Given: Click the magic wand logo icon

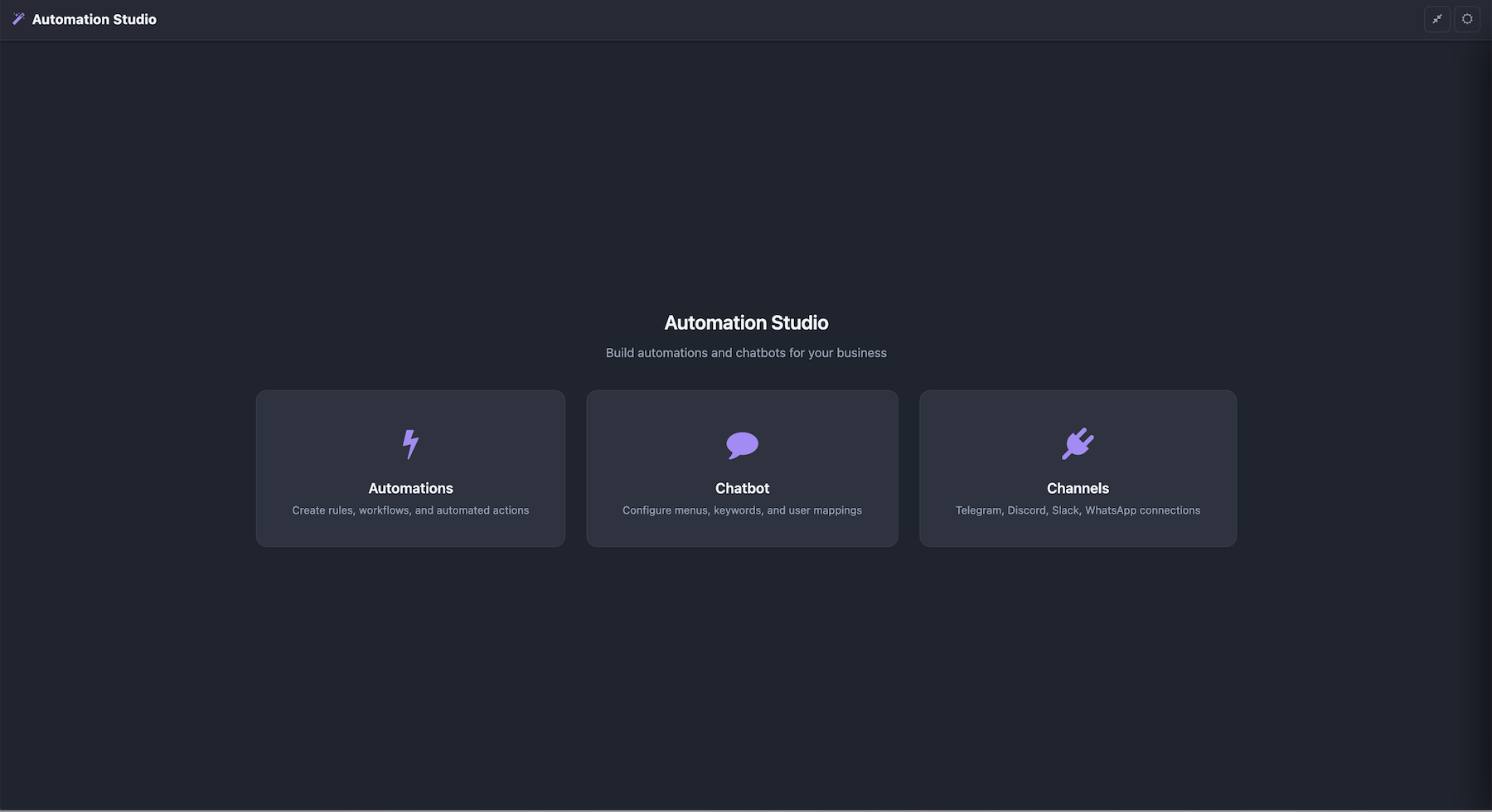Looking at the screenshot, I should click(18, 19).
